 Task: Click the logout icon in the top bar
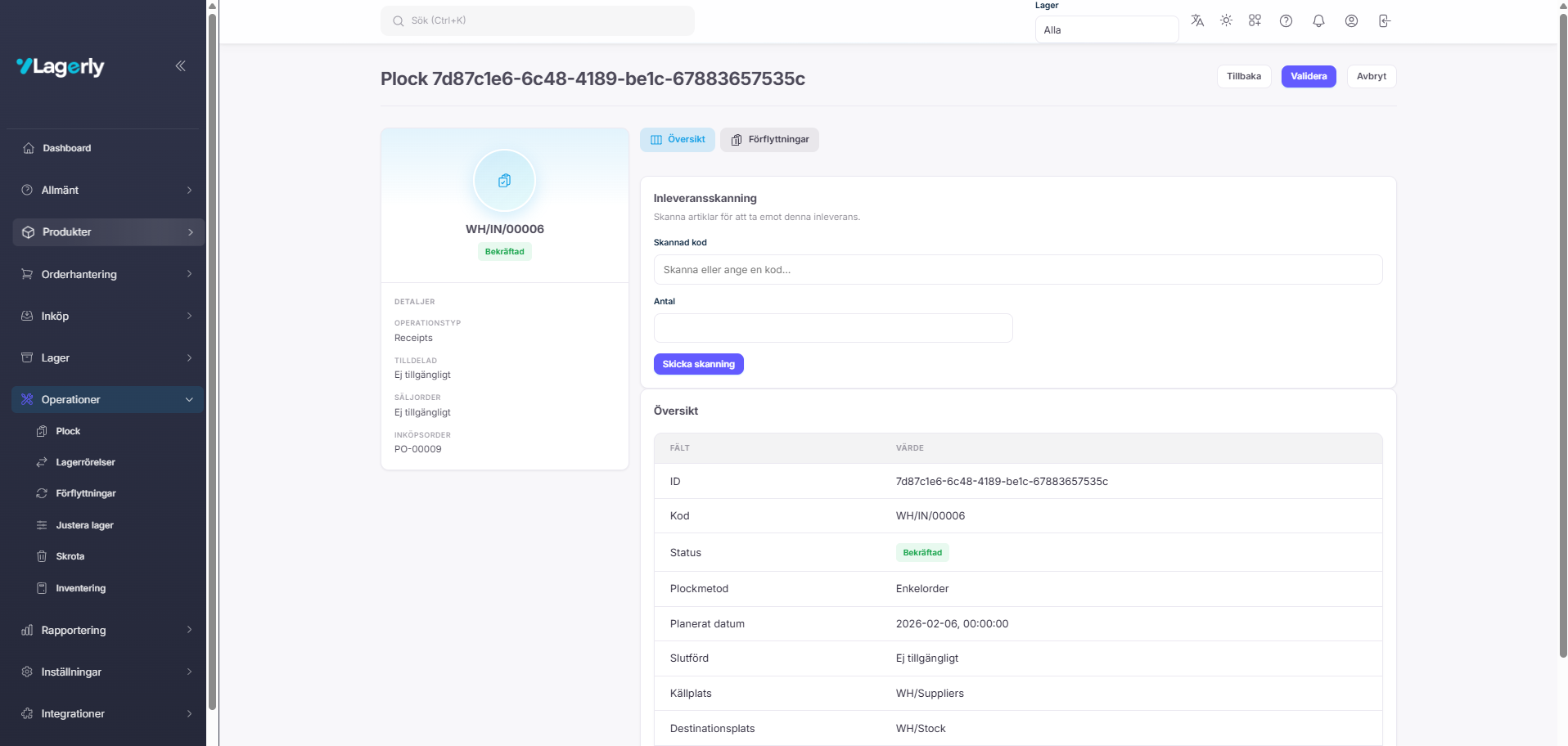click(1384, 20)
